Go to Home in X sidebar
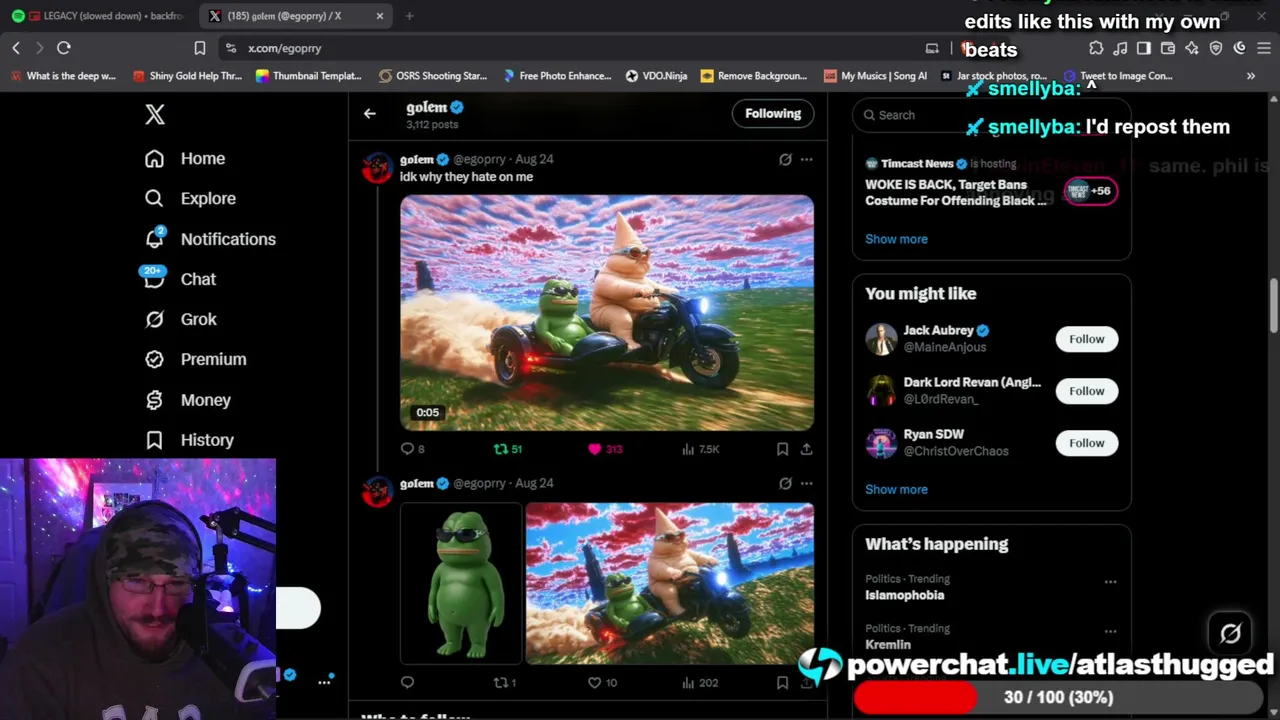This screenshot has height=720, width=1280. [x=185, y=158]
